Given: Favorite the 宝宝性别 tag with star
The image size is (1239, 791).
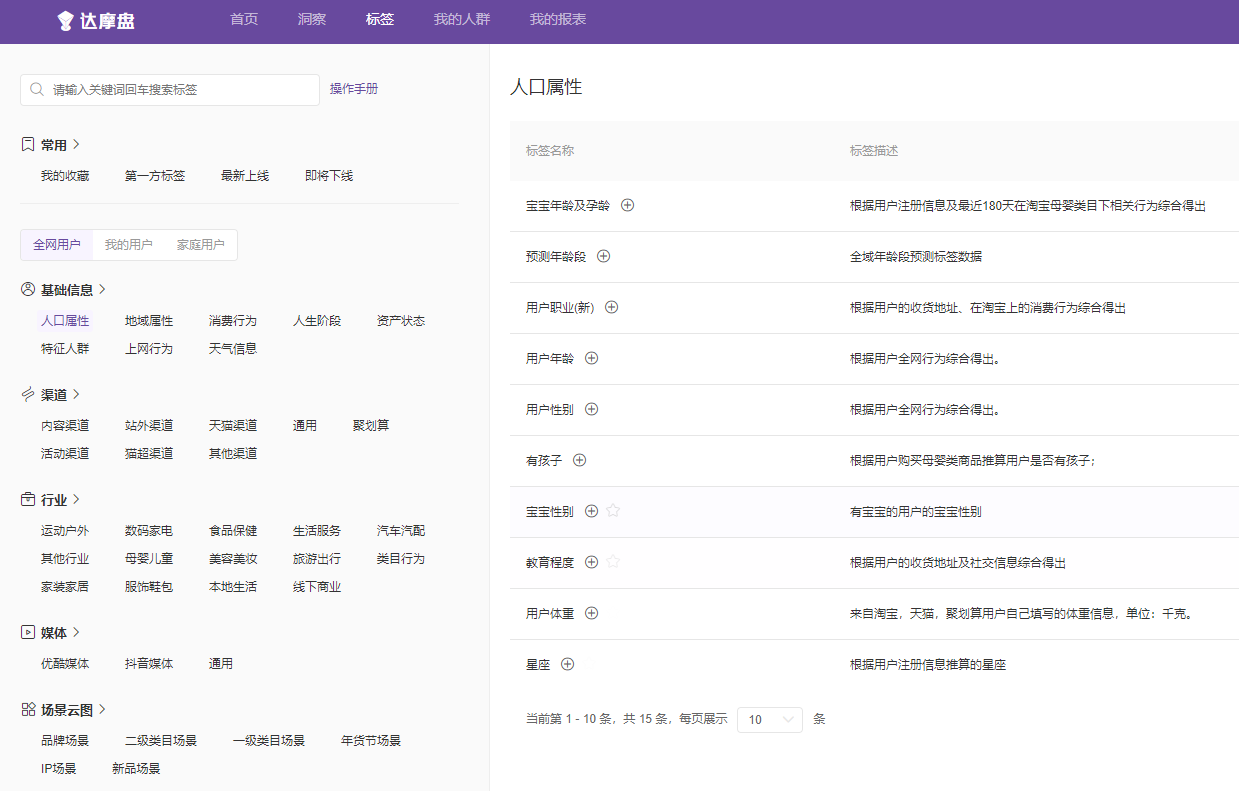Looking at the screenshot, I should point(614,511).
